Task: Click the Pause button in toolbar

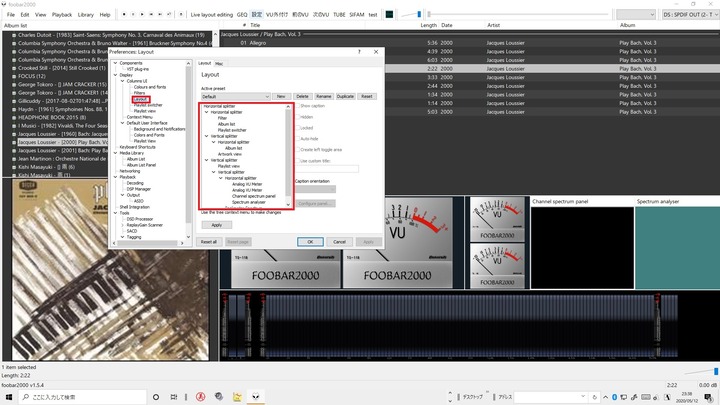Action: point(133,15)
